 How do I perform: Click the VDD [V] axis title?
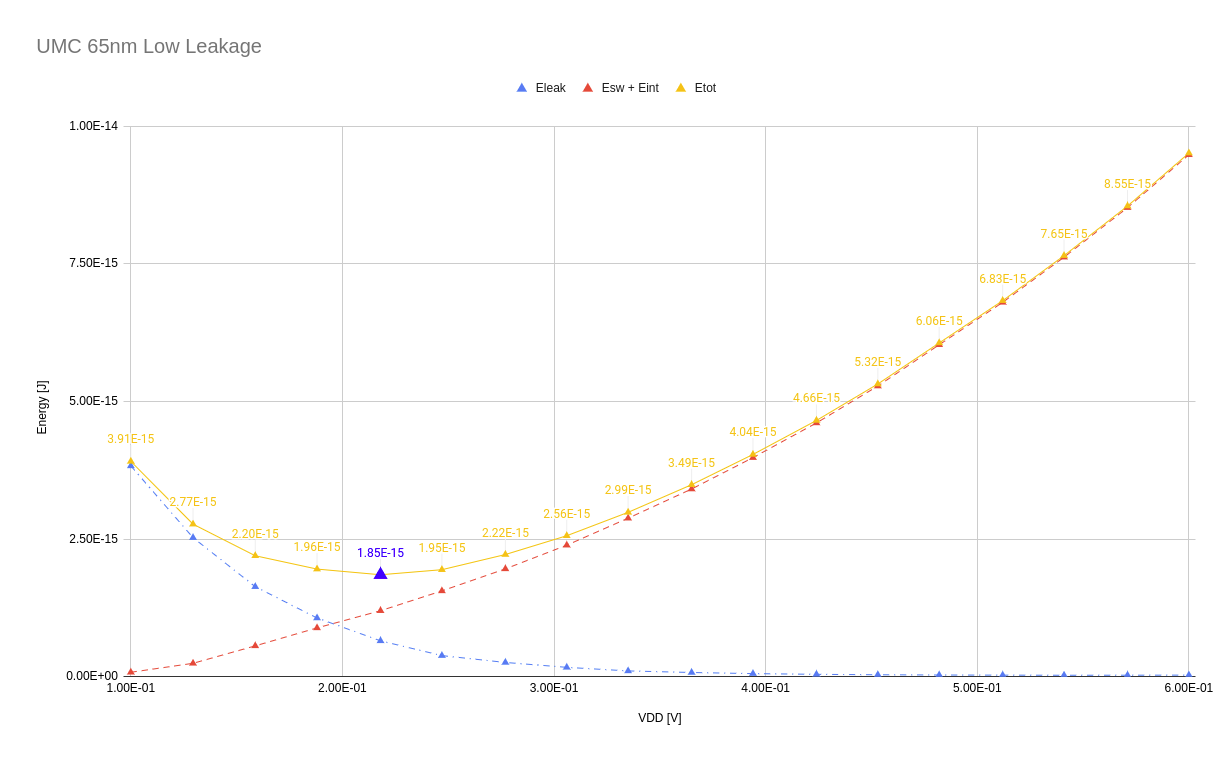point(660,718)
